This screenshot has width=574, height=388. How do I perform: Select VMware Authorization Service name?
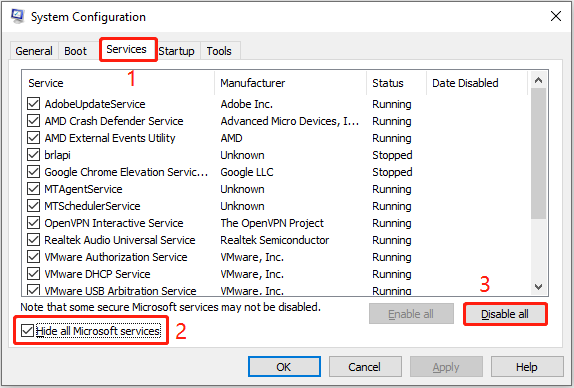point(116,257)
